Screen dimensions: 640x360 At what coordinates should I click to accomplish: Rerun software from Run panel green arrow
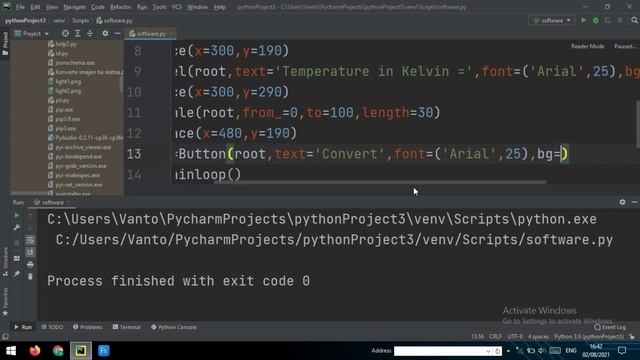click(x=17, y=215)
